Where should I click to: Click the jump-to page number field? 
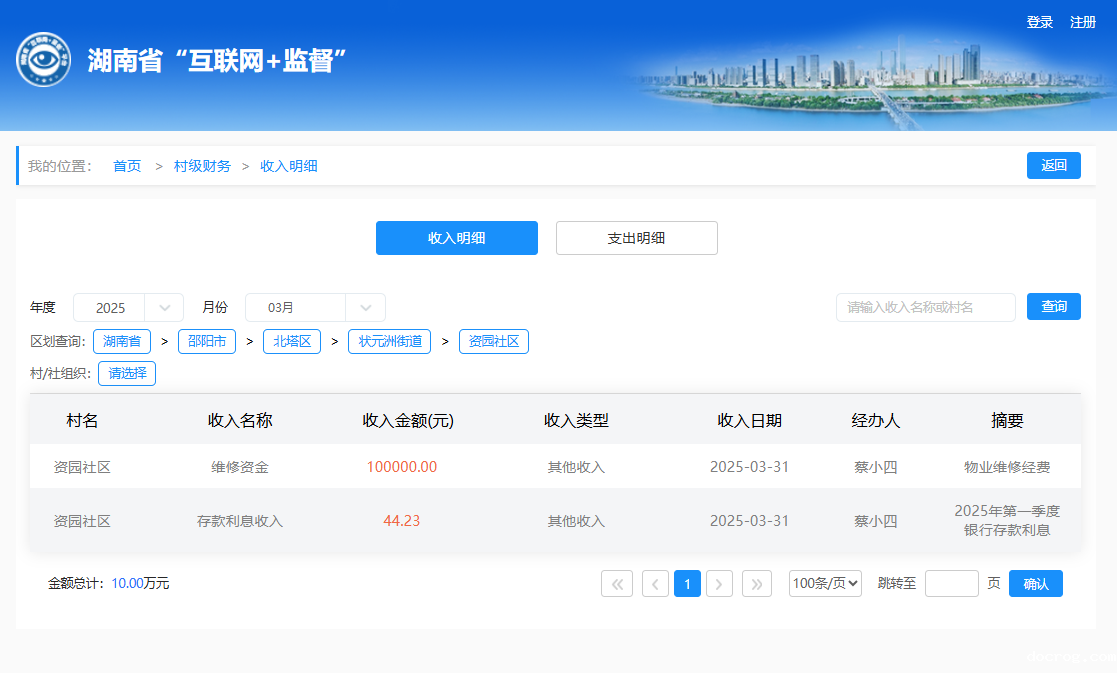click(951, 584)
